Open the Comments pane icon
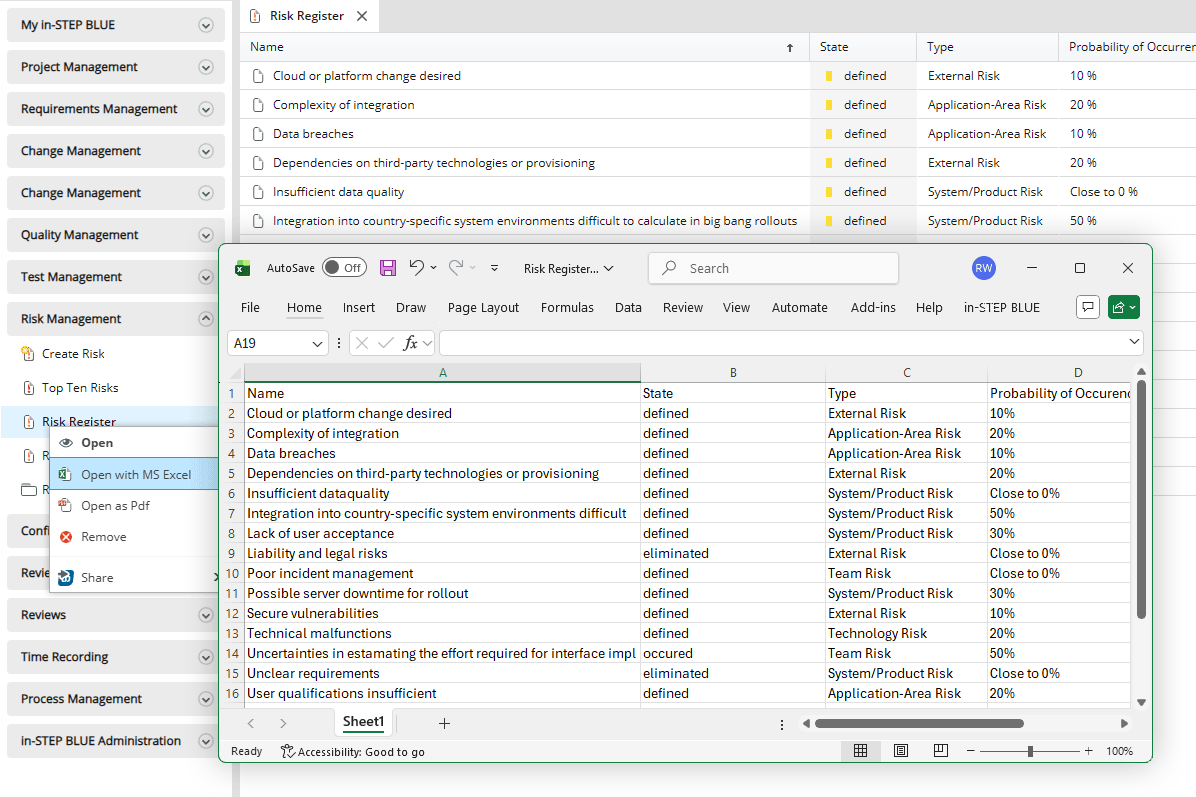 pyautogui.click(x=1087, y=307)
